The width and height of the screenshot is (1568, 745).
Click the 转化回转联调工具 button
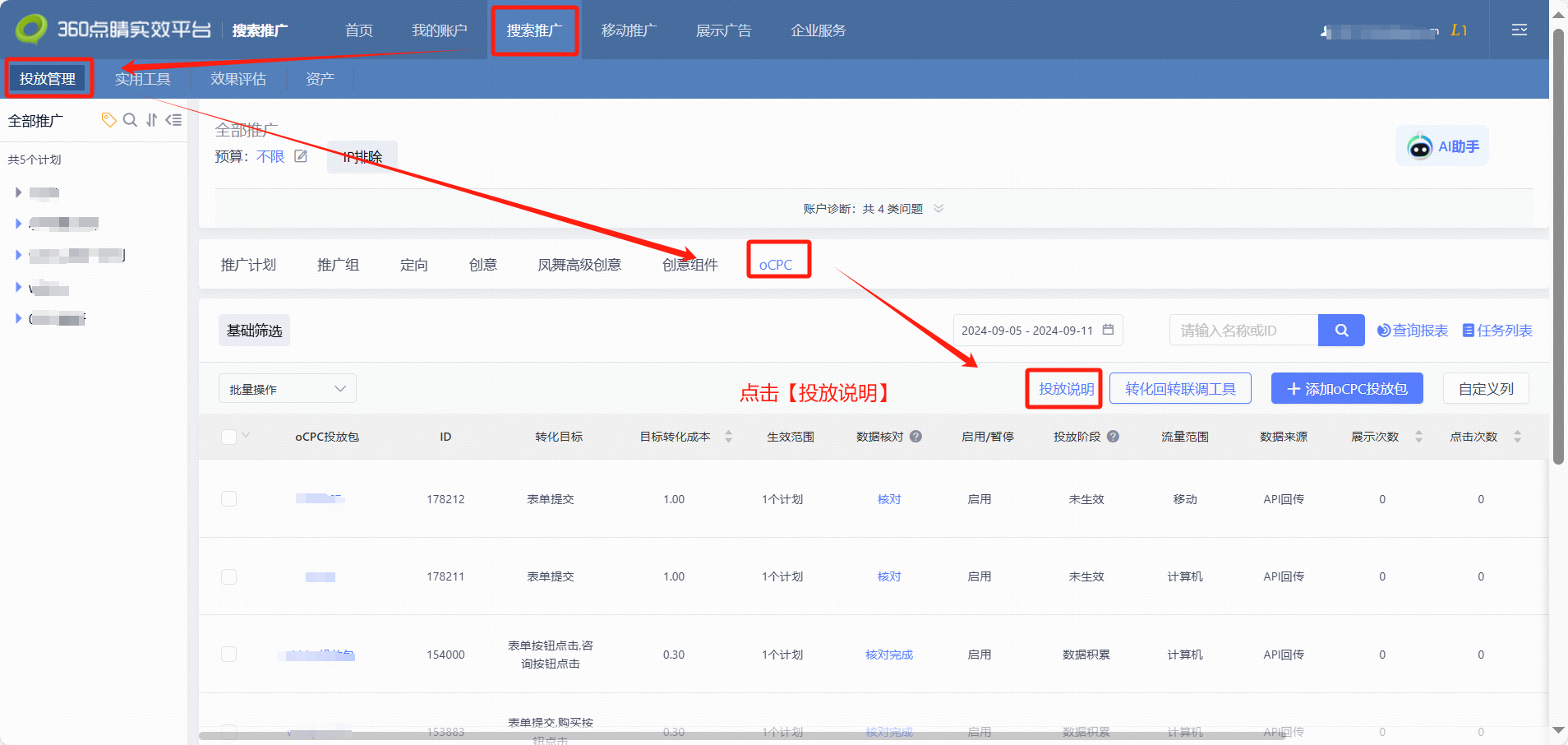pyautogui.click(x=1180, y=389)
